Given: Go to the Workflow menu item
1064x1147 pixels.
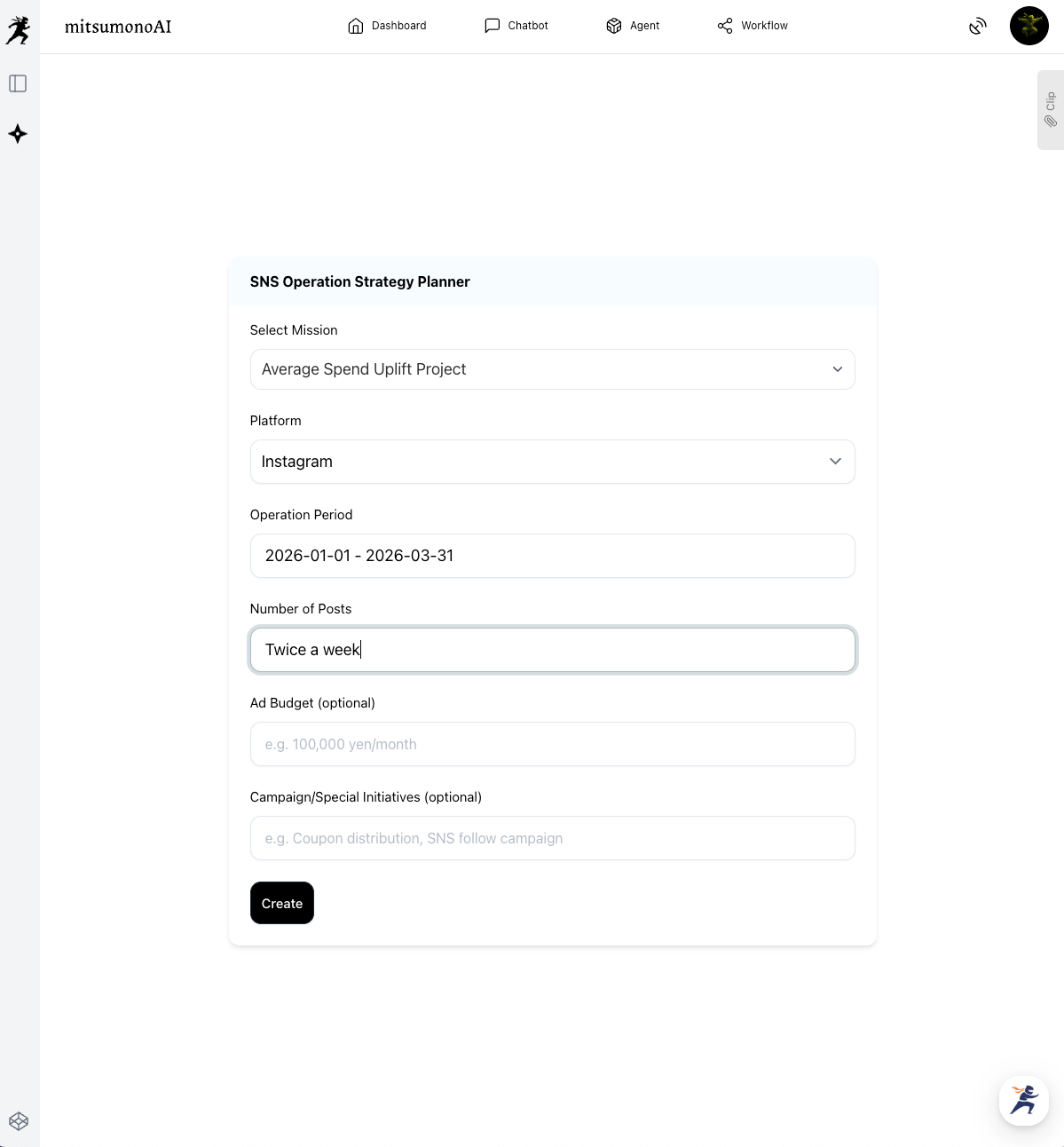Looking at the screenshot, I should 753,26.
